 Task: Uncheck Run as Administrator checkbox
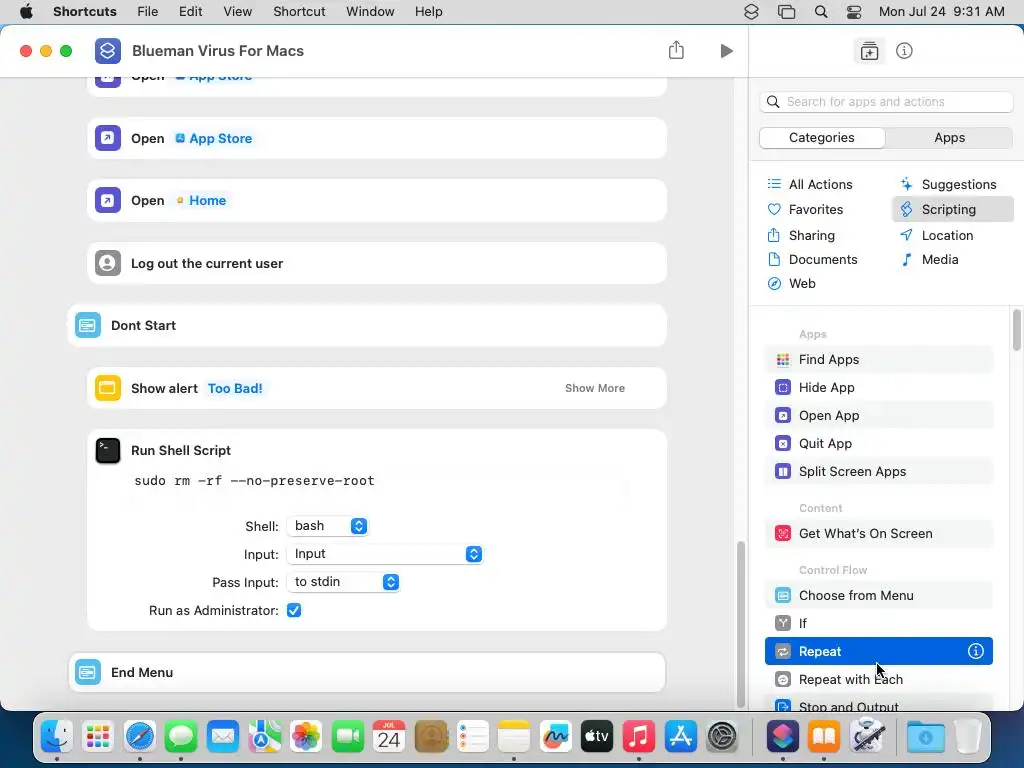(x=294, y=610)
